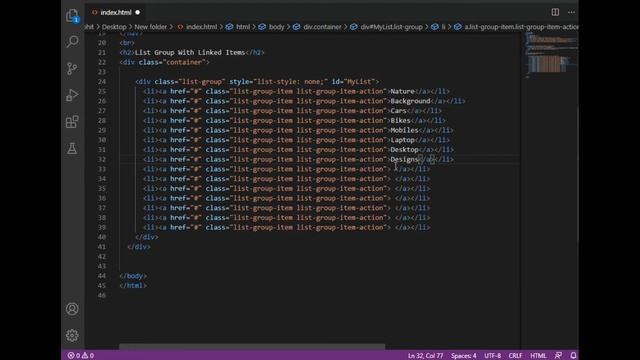
Task: Open Desktop breadcrumb segment
Action: coord(114,27)
